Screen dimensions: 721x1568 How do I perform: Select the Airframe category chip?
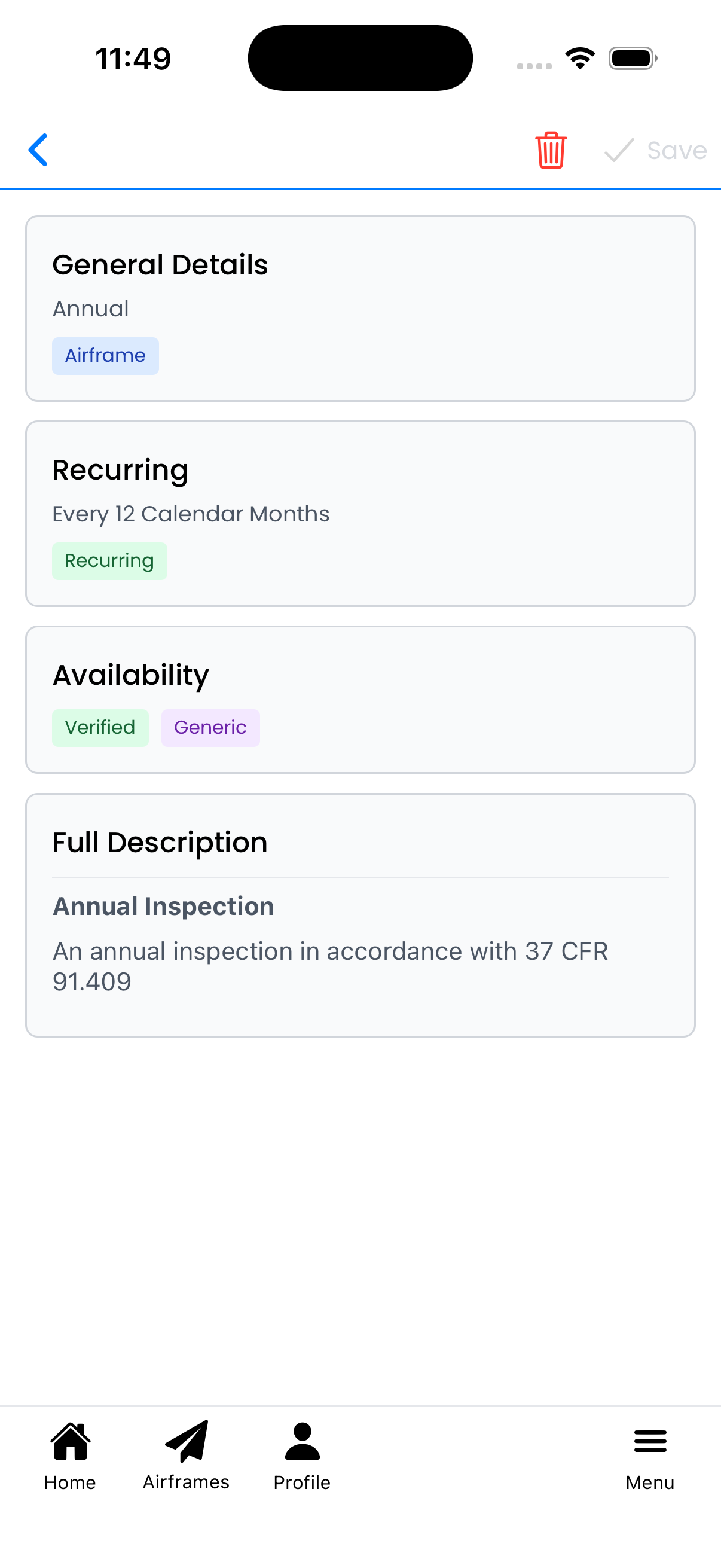(x=105, y=355)
